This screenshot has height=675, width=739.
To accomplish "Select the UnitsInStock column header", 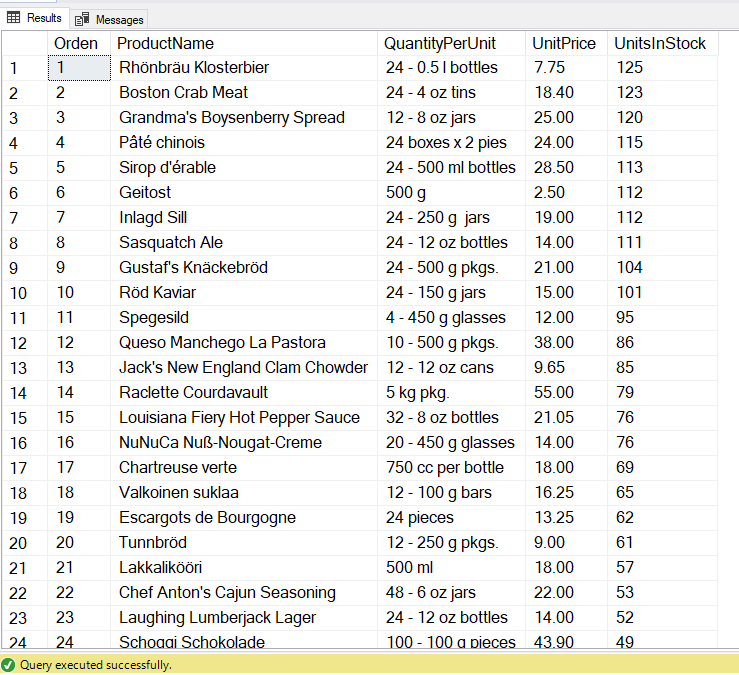I will coord(662,43).
